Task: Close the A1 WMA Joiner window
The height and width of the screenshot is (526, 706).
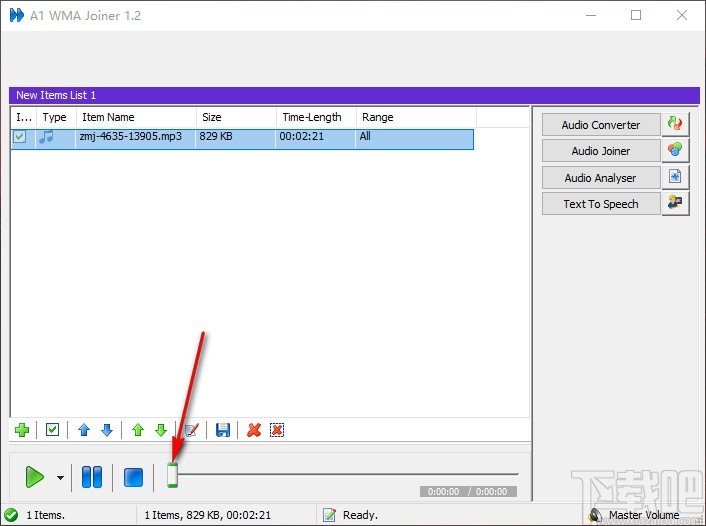Action: click(682, 15)
